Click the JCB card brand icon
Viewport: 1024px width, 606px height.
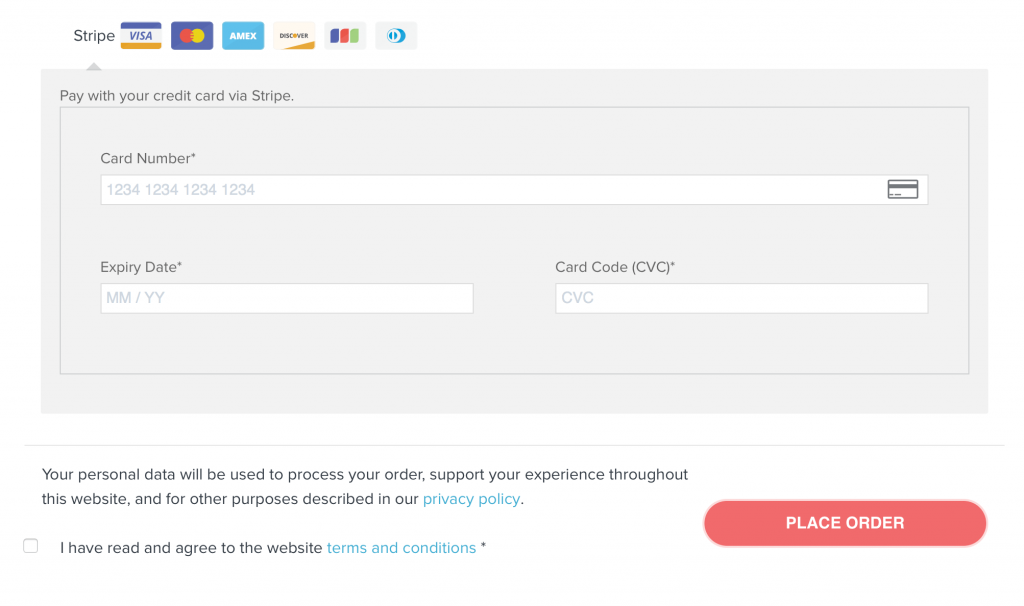tap(344, 35)
